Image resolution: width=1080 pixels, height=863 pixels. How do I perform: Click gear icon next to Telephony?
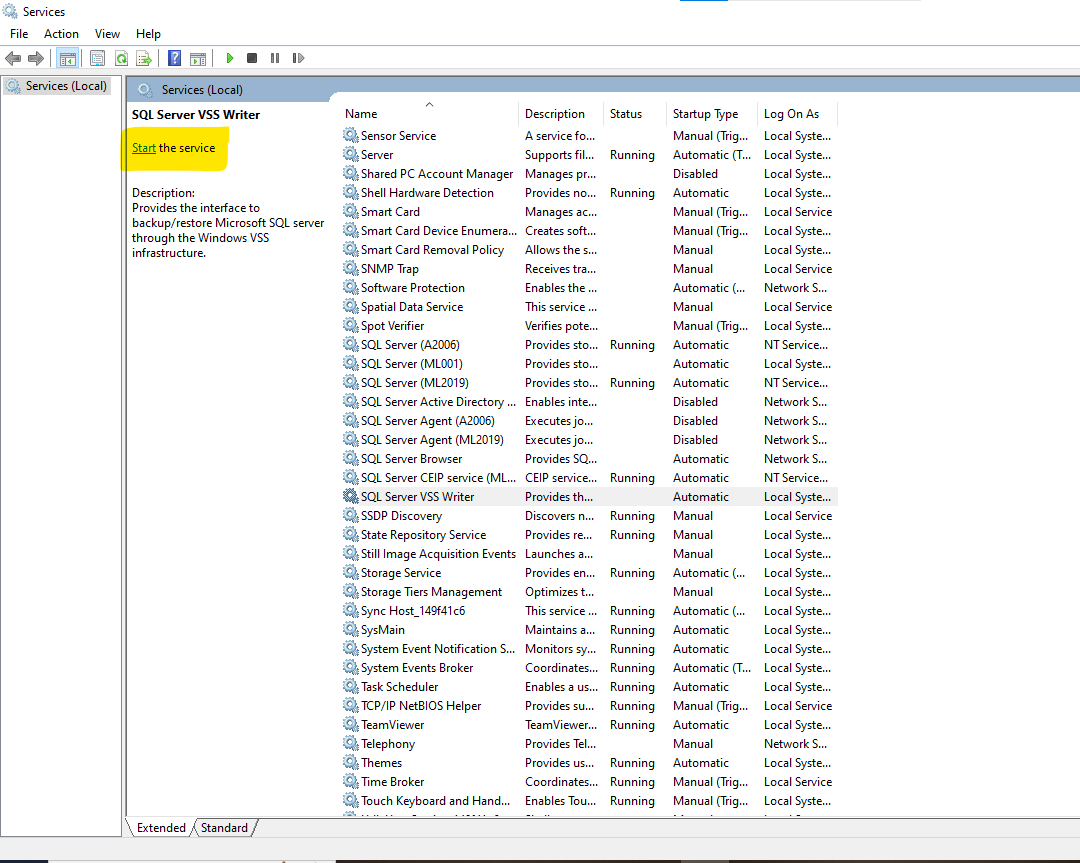pos(351,743)
